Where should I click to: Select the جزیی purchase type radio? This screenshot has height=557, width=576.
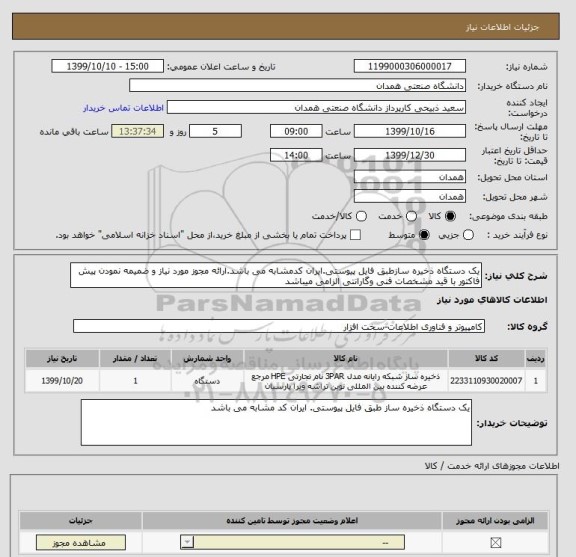[x=468, y=235]
